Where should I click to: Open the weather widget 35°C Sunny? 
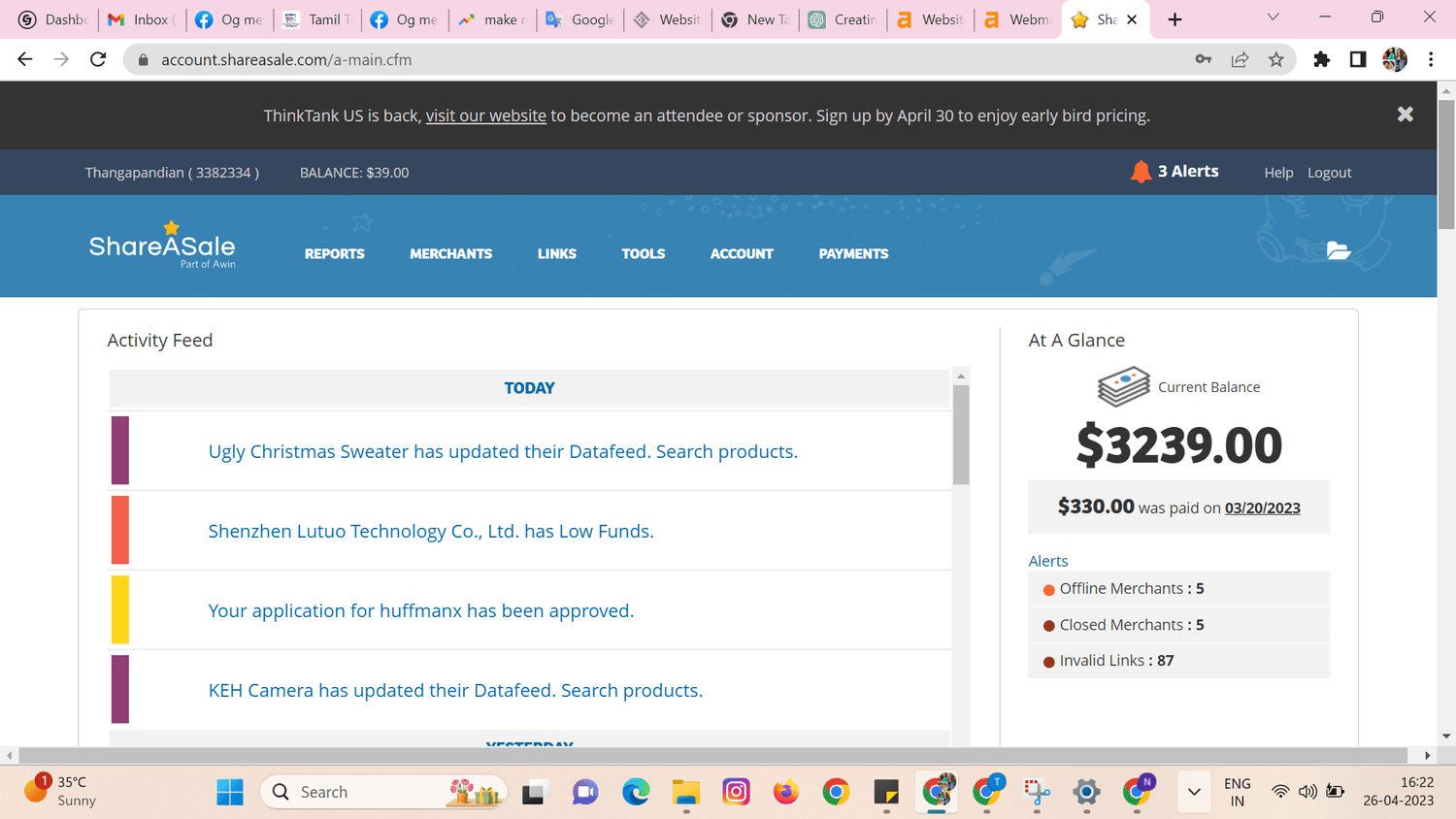(60, 791)
